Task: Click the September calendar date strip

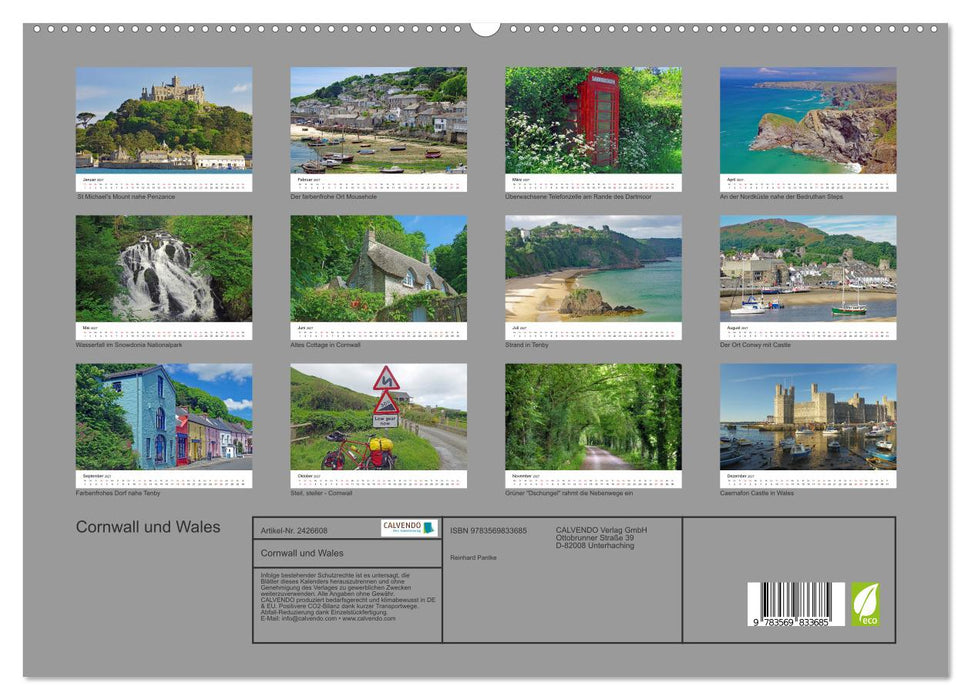Action: point(164,479)
